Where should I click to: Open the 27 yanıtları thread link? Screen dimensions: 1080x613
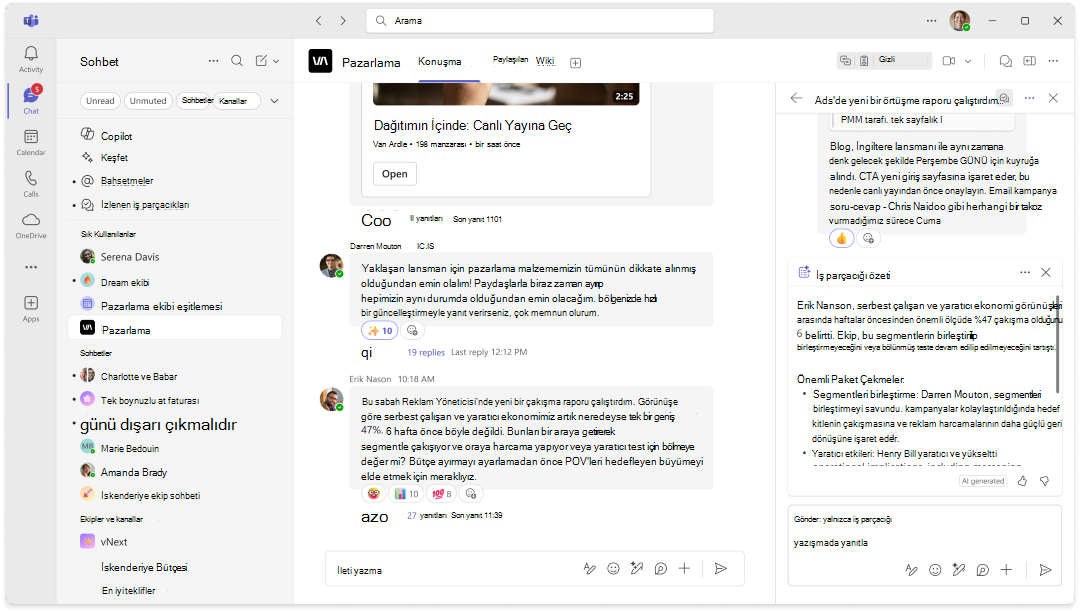coord(426,515)
